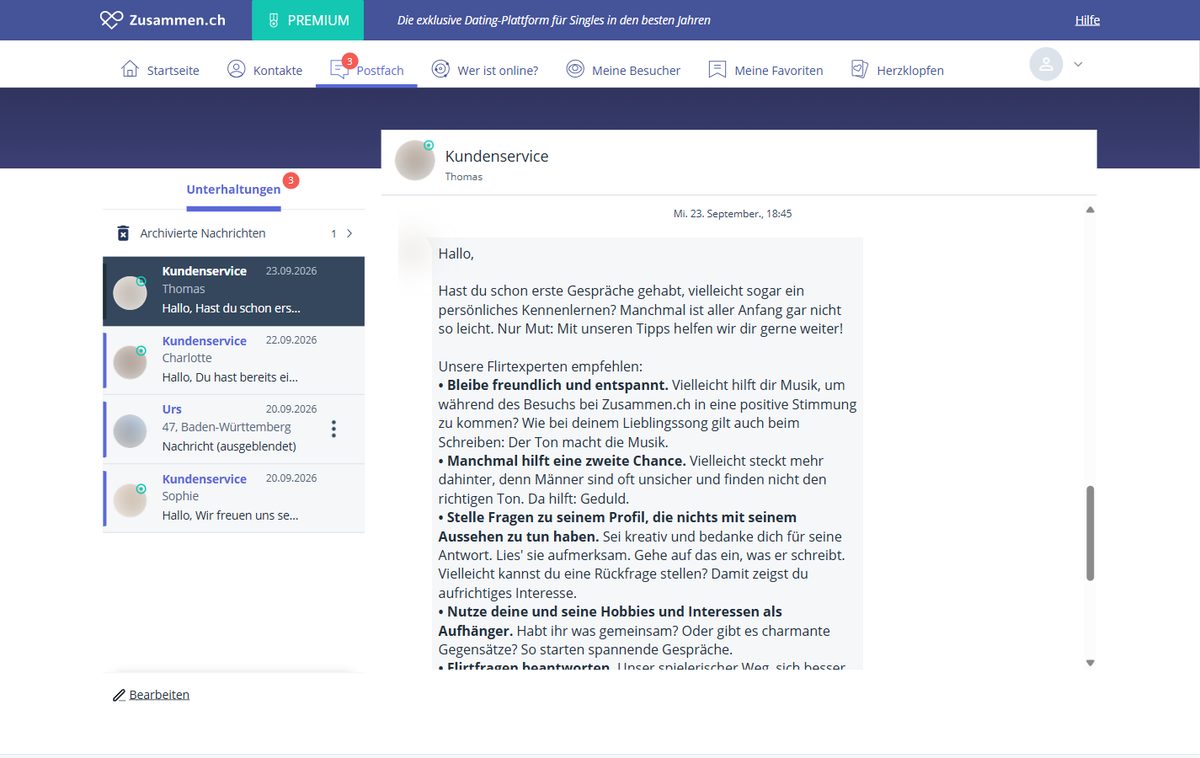Expand Archivierte Nachrichten chevron arrow
This screenshot has height=758, width=1200.
[349, 233]
